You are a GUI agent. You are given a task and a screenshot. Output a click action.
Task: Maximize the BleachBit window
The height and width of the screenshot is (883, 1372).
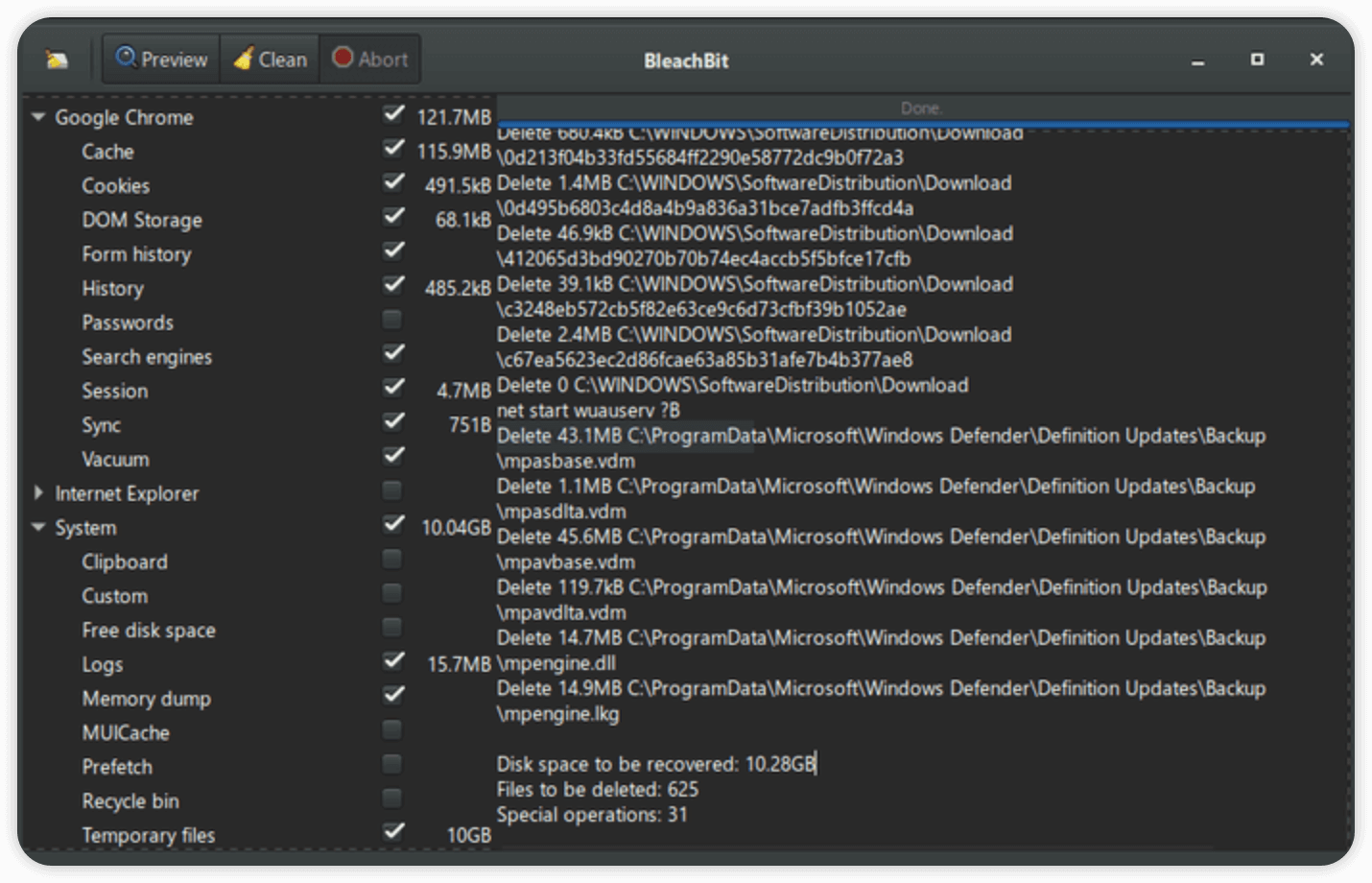coord(1257,60)
